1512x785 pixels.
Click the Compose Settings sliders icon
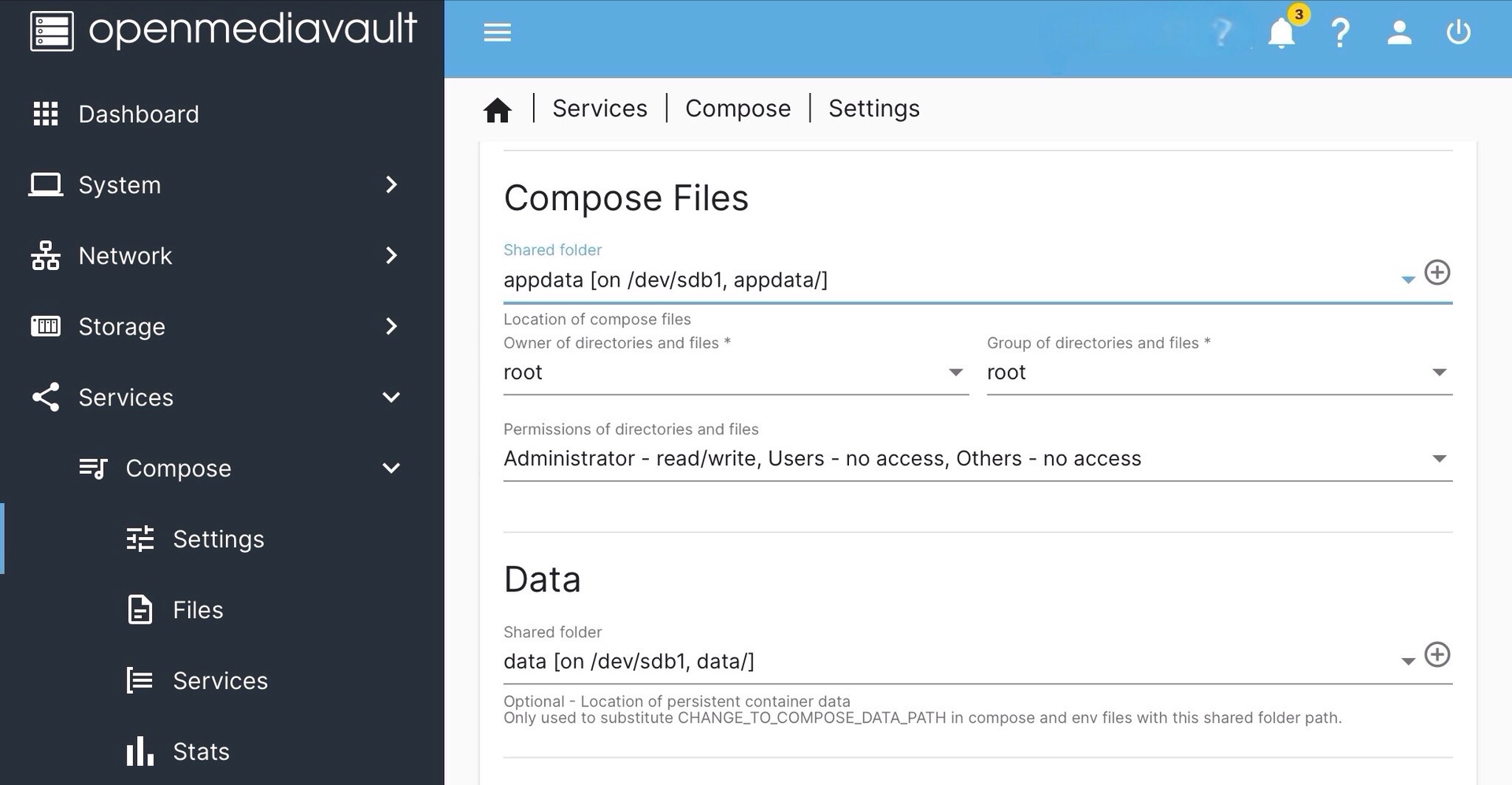coord(139,539)
